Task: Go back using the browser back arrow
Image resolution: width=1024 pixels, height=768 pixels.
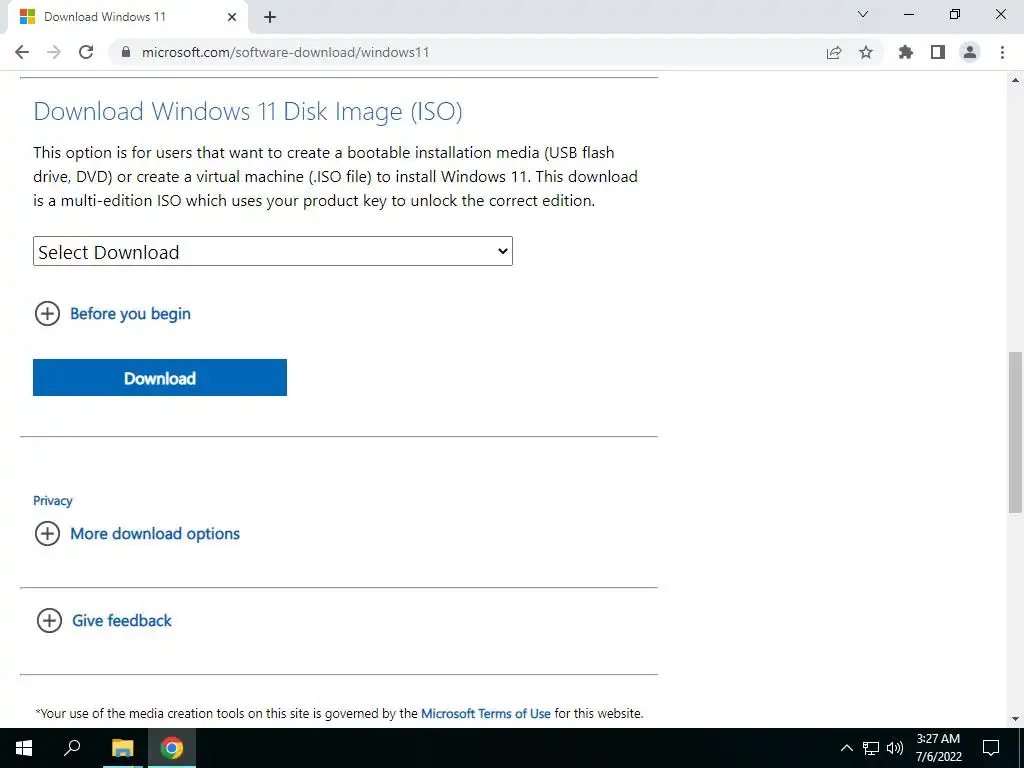Action: (22, 52)
